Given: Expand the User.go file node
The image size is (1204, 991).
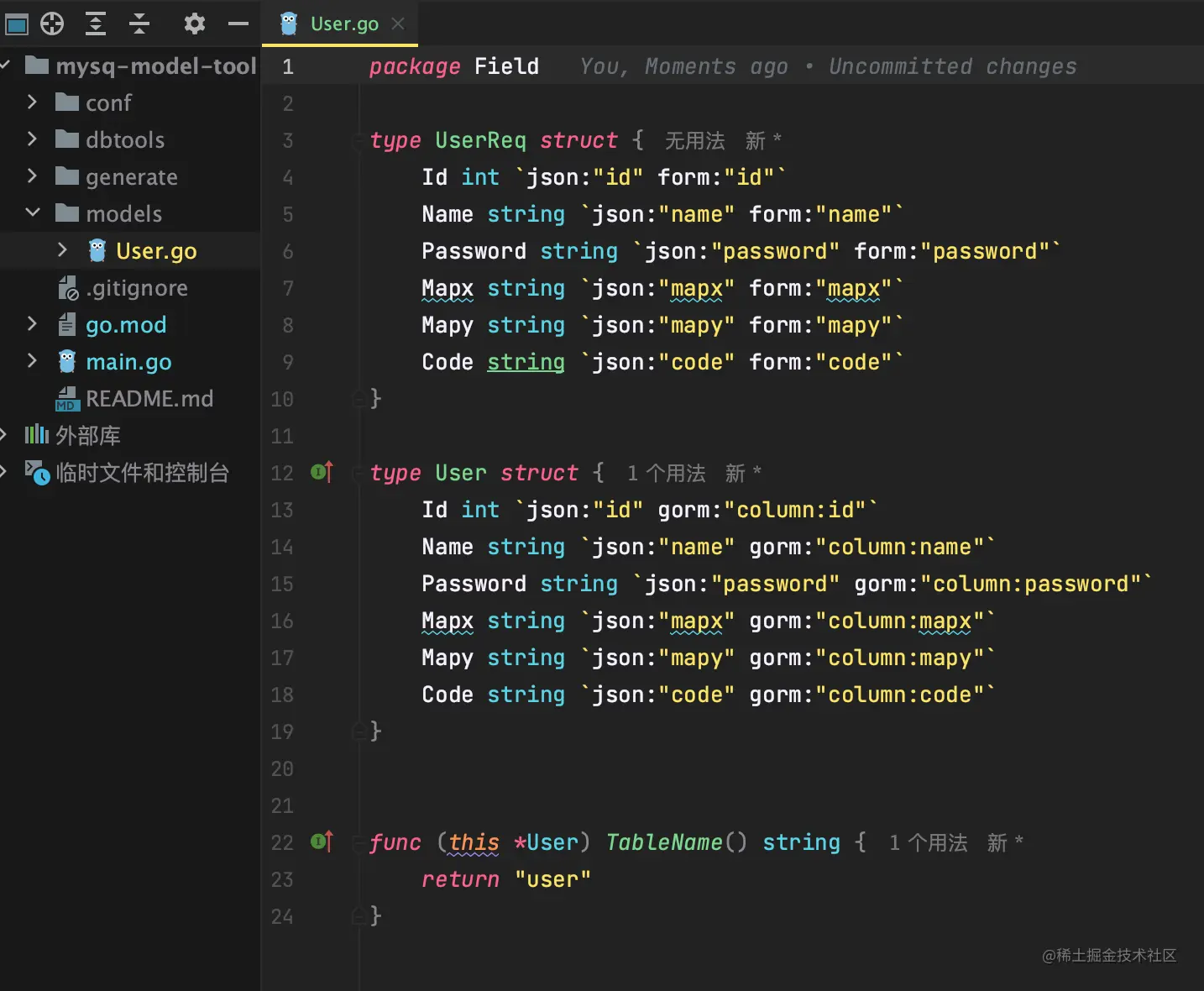Looking at the screenshot, I should click(x=62, y=250).
